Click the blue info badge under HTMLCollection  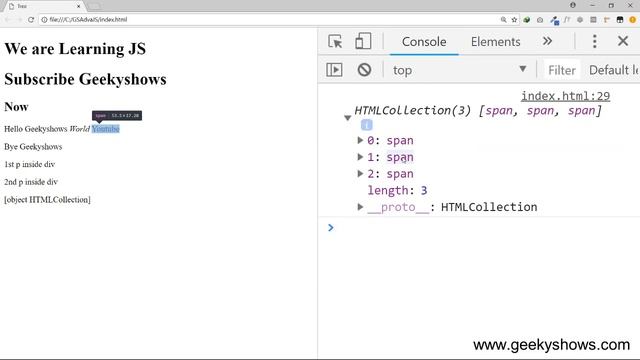coord(366,125)
